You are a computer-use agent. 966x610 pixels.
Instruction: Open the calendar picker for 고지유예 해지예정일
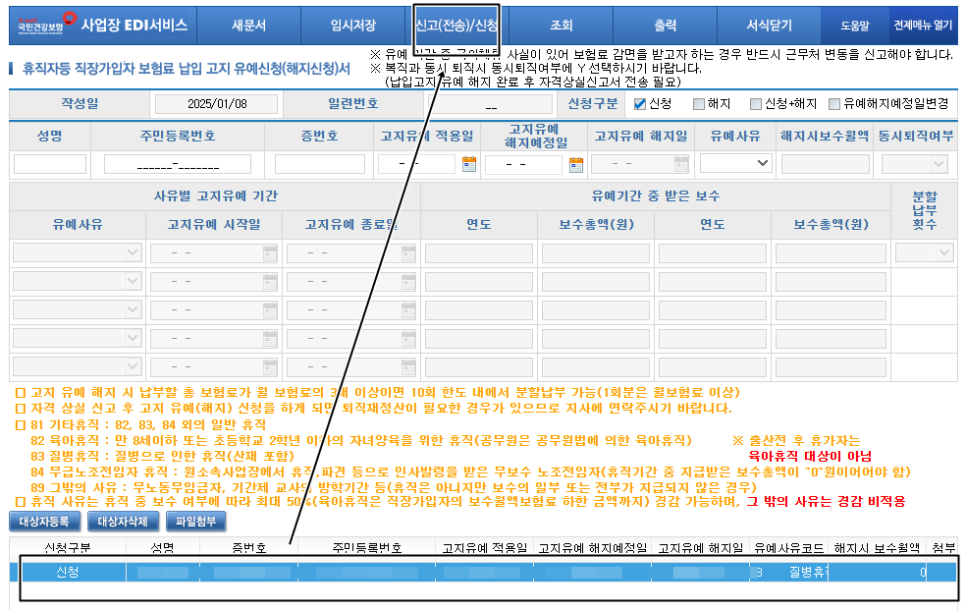coord(575,164)
